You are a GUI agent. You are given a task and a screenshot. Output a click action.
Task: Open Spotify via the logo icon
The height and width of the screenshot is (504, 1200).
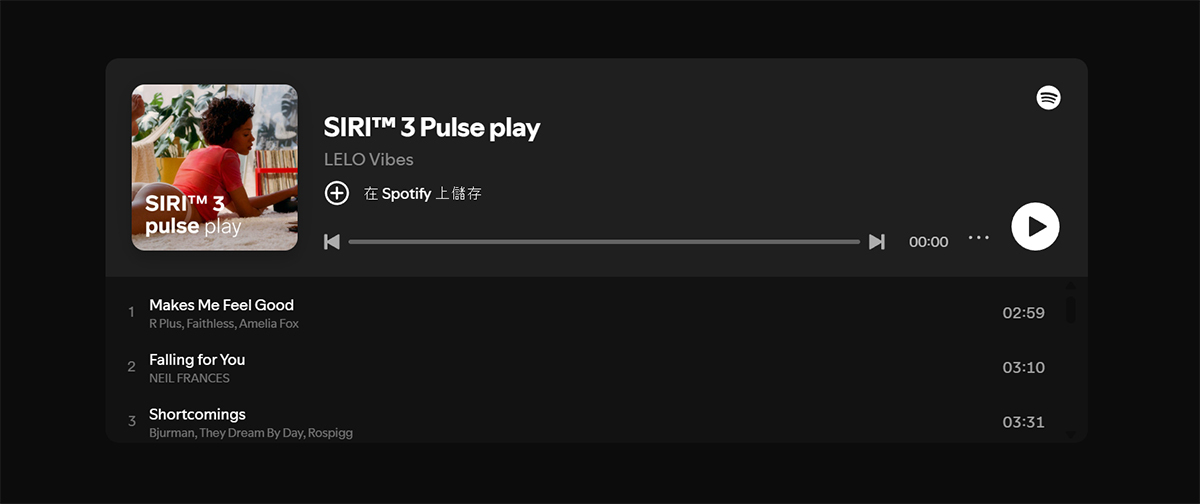click(1048, 98)
